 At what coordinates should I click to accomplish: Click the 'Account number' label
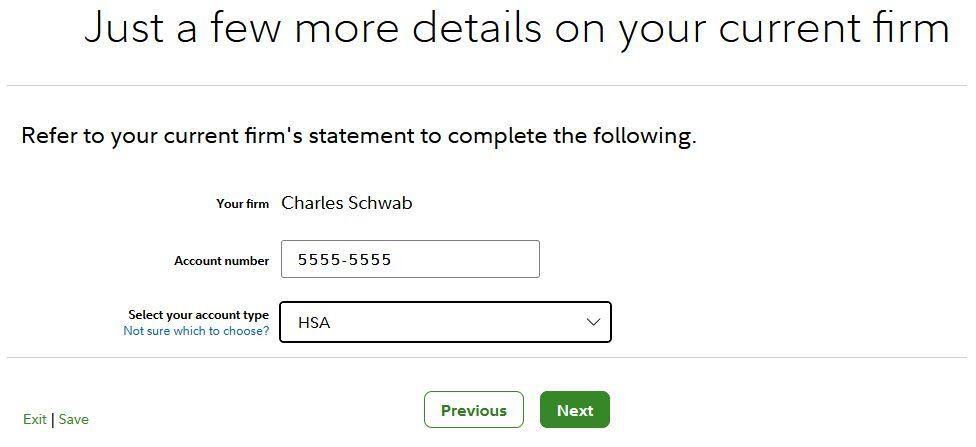point(221,261)
